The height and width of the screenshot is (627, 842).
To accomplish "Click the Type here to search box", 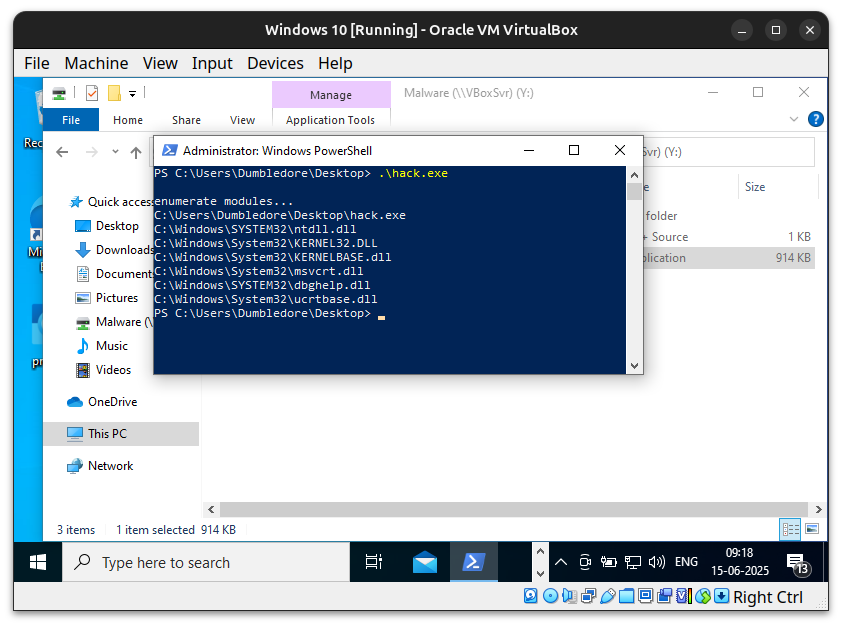I will click(206, 562).
